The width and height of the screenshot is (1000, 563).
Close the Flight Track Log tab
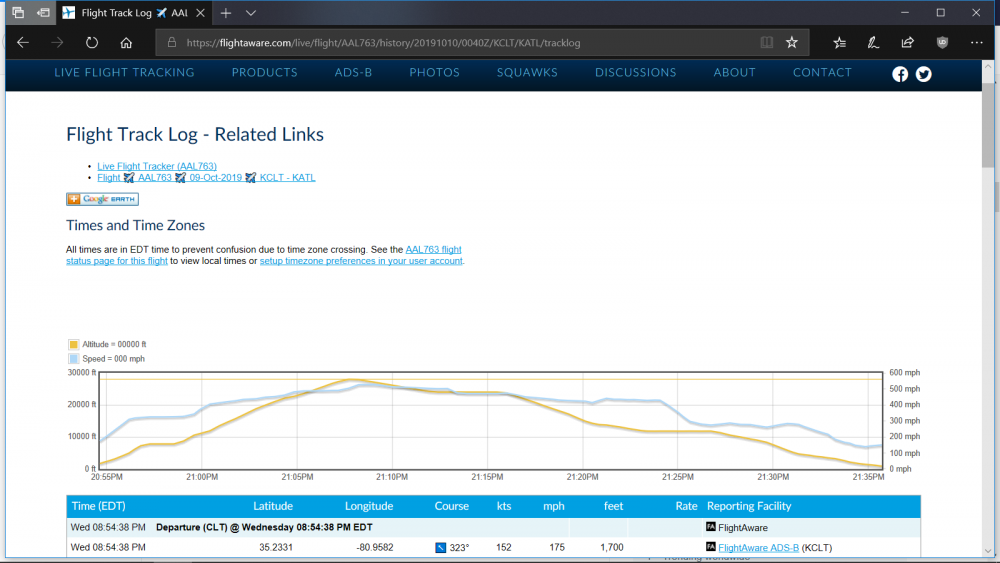tap(200, 13)
